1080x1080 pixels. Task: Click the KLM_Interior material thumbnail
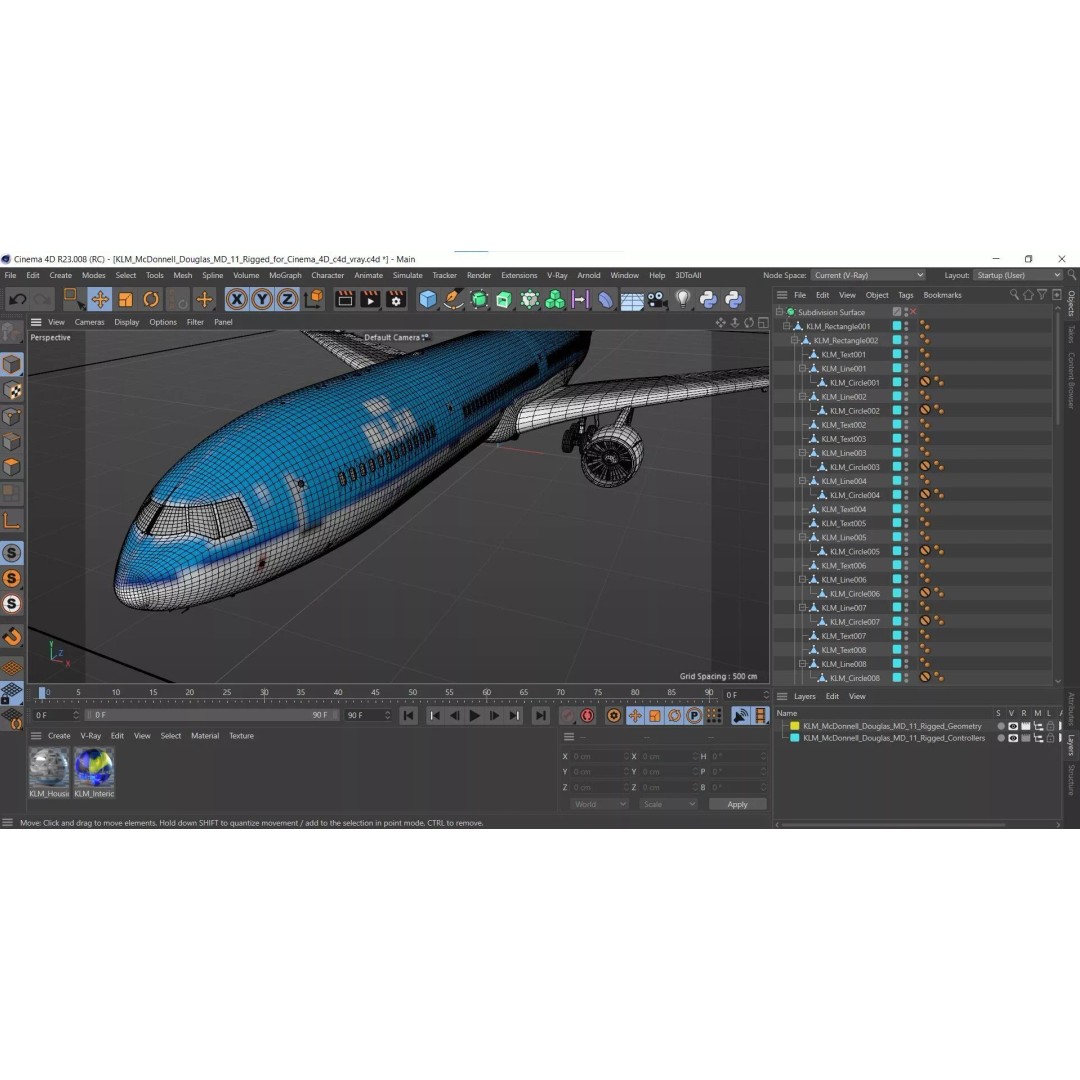pos(94,767)
